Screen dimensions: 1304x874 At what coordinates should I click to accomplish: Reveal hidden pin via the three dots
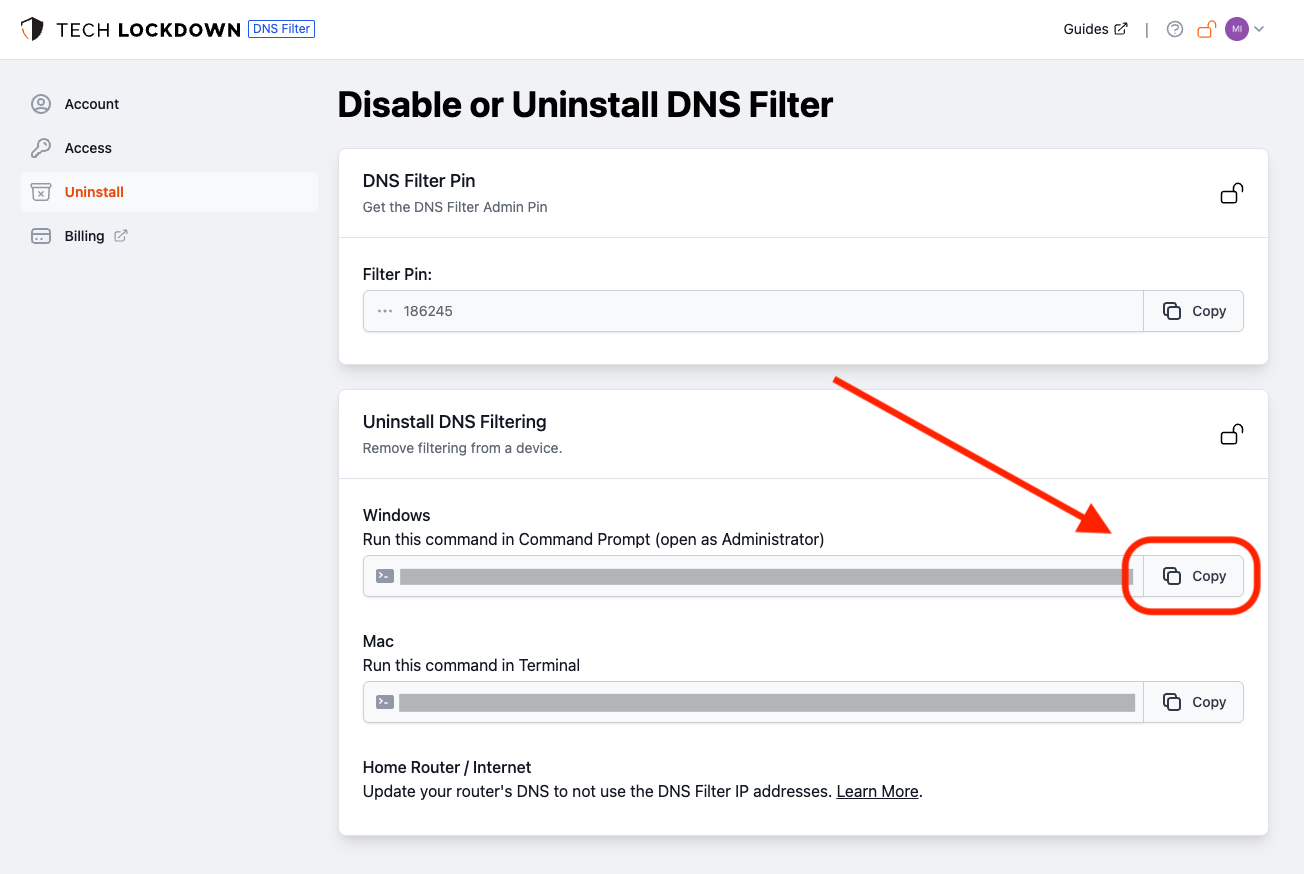[385, 311]
